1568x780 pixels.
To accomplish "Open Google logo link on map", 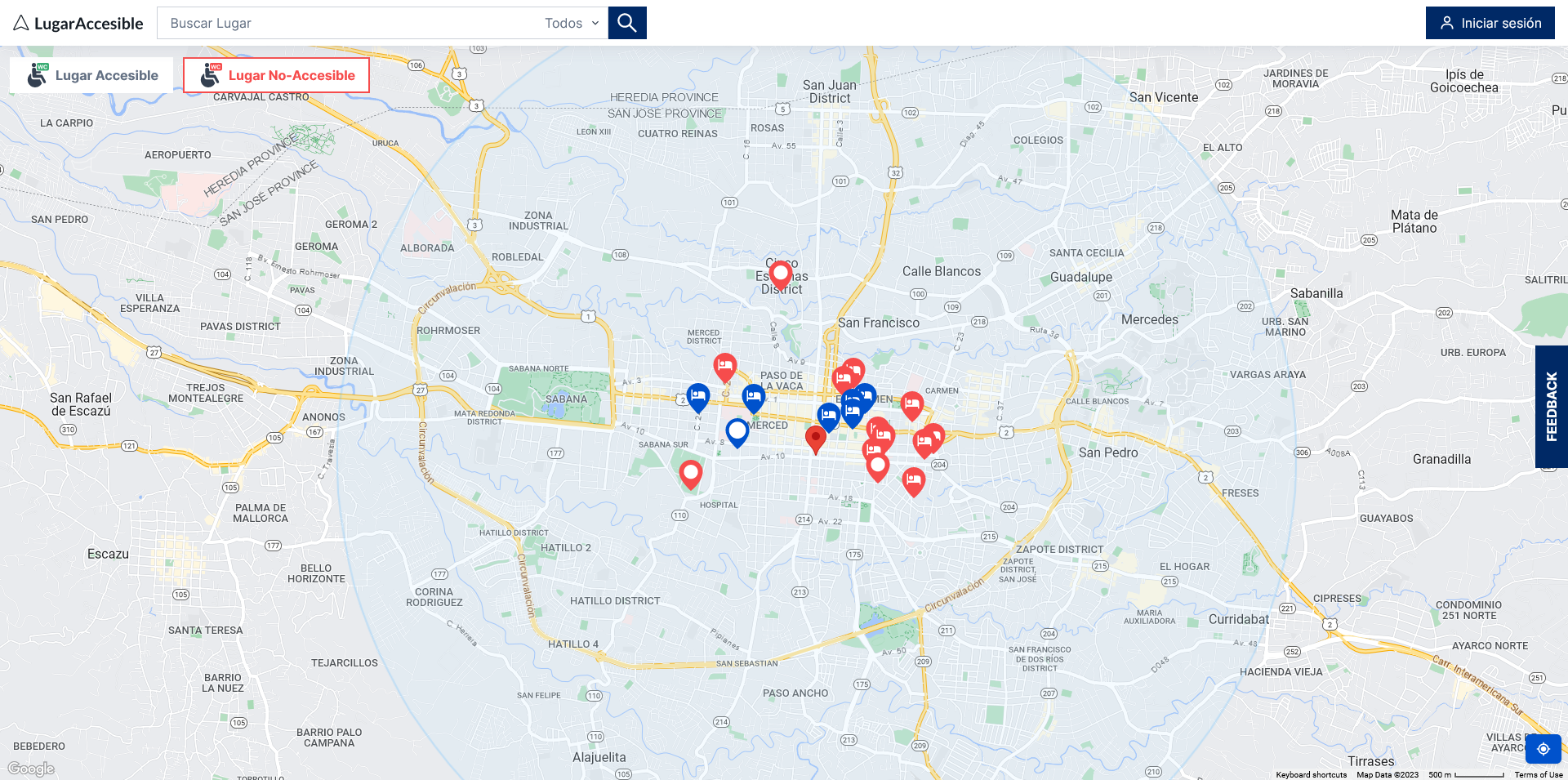I will click(31, 769).
